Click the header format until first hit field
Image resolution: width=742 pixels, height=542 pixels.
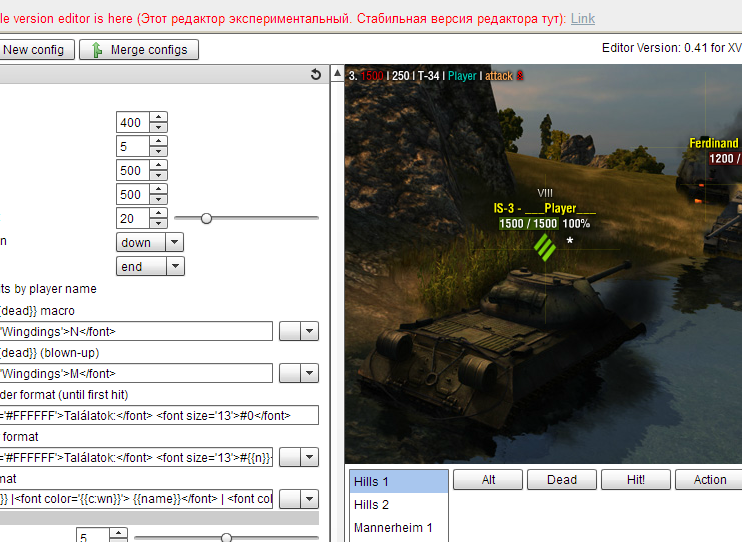click(x=159, y=415)
